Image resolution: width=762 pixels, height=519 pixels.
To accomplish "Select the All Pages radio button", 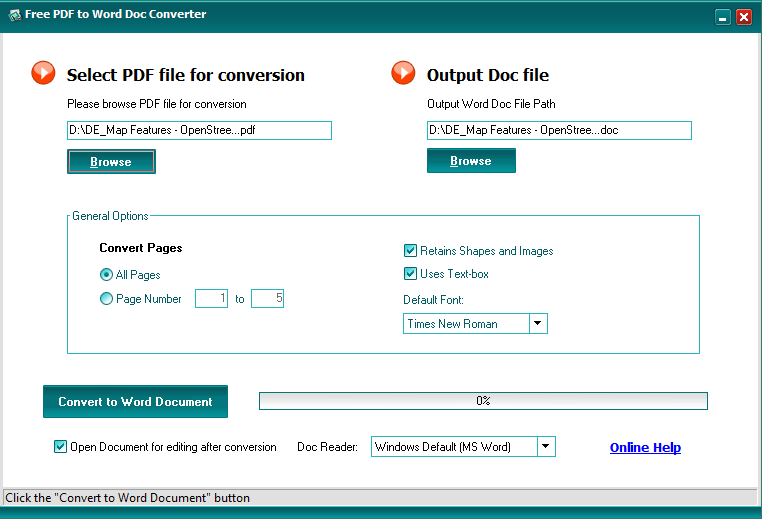I will (x=107, y=275).
